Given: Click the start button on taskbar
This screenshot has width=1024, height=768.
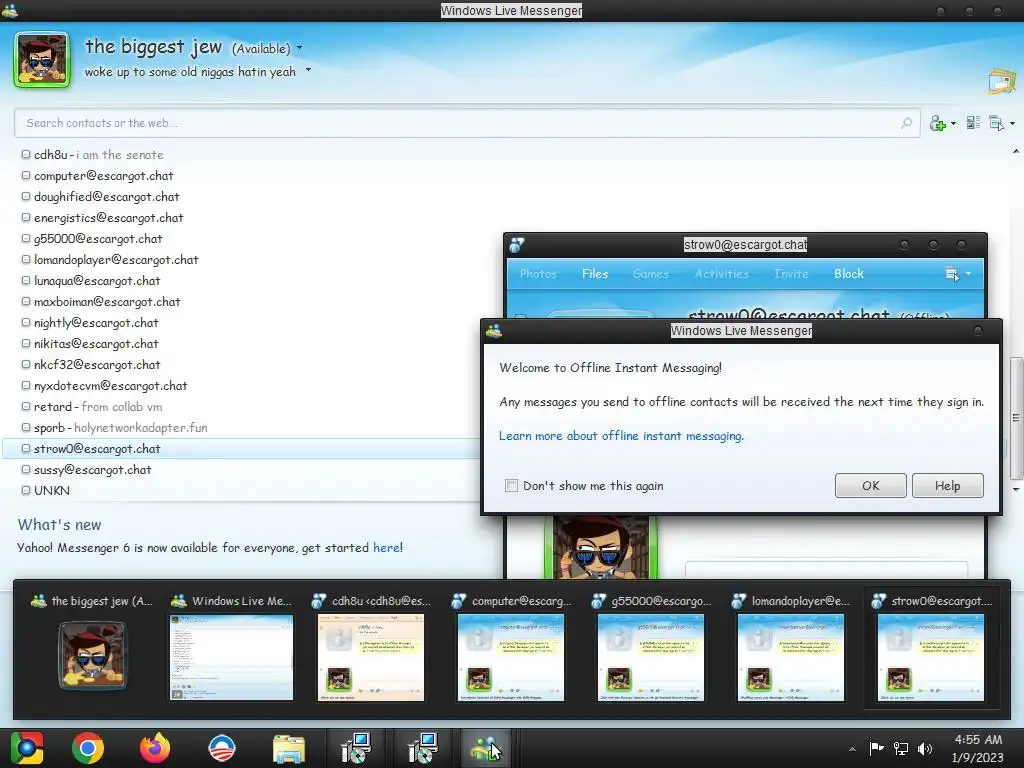Looking at the screenshot, I should coord(27,748).
